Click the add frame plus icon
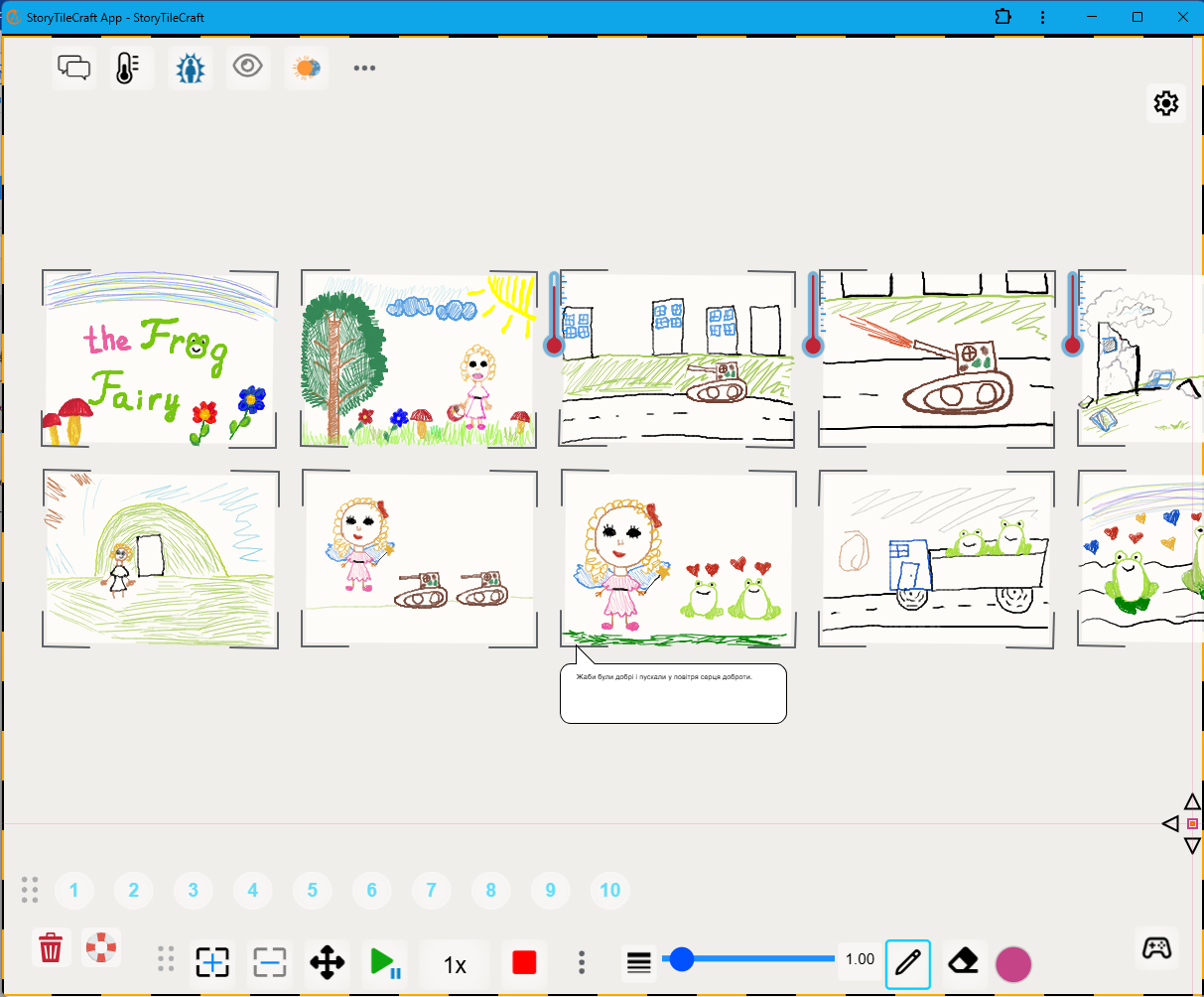The image size is (1204, 997). [212, 962]
